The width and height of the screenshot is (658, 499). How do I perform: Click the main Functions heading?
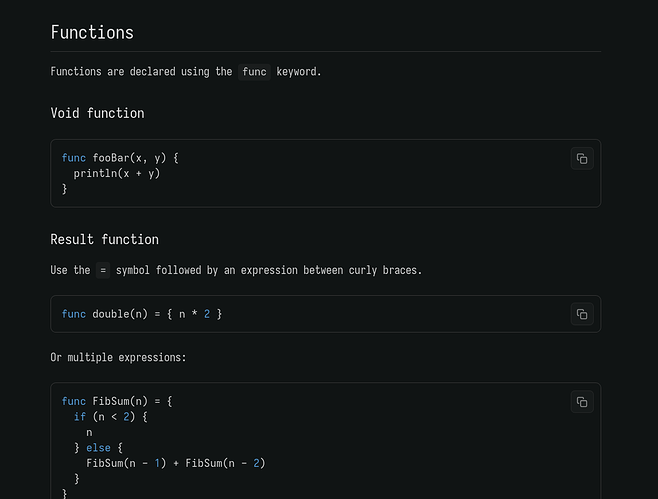click(x=92, y=32)
